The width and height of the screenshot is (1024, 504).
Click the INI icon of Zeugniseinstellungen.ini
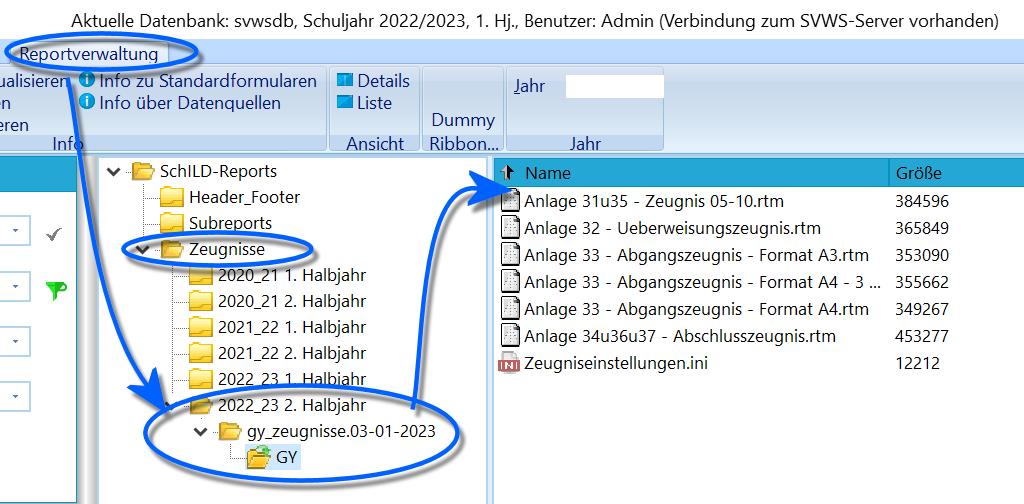pyautogui.click(x=509, y=364)
